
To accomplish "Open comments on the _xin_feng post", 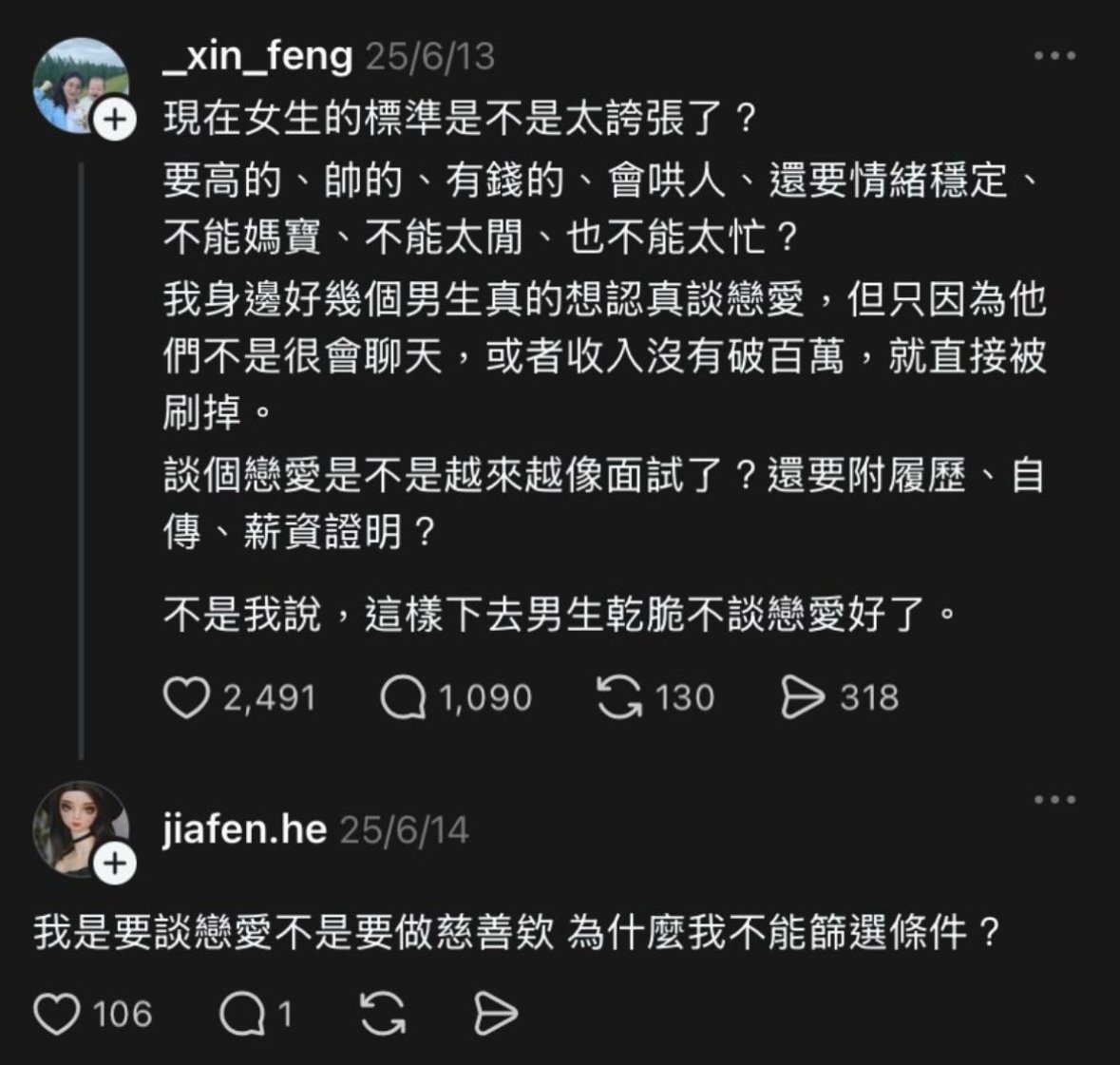I will (x=402, y=698).
